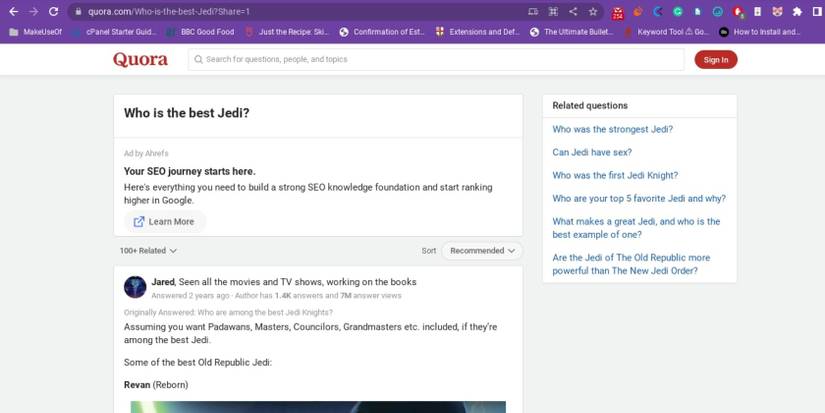This screenshot has width=825, height=413.
Task: Open Can Jedi have sex? question
Action: pos(592,152)
